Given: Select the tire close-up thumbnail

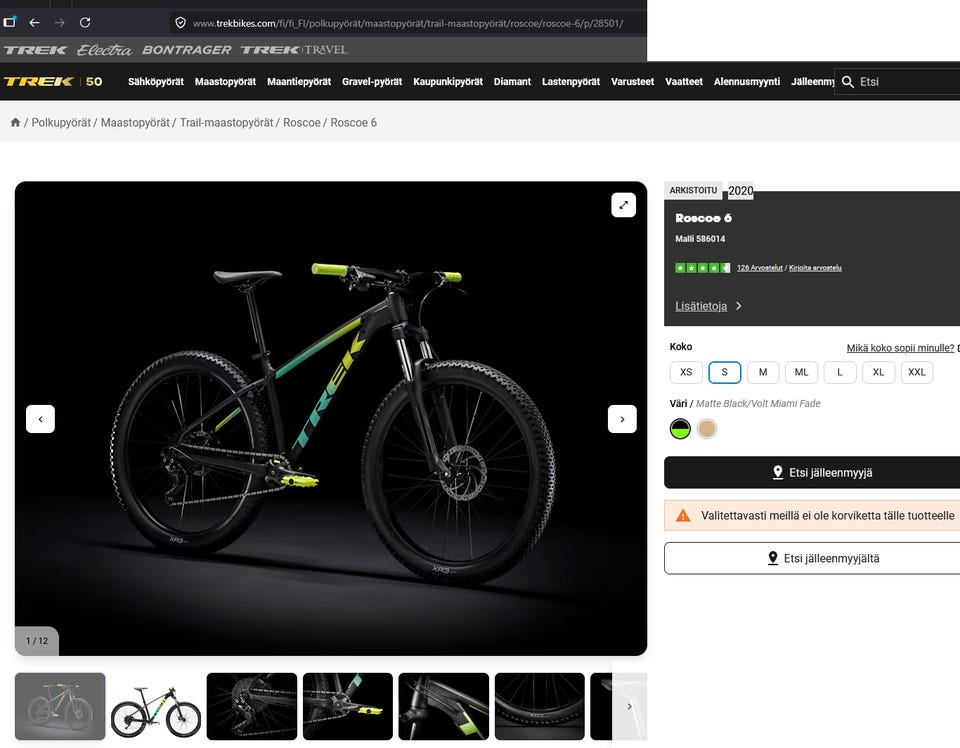Looking at the screenshot, I should [x=539, y=706].
